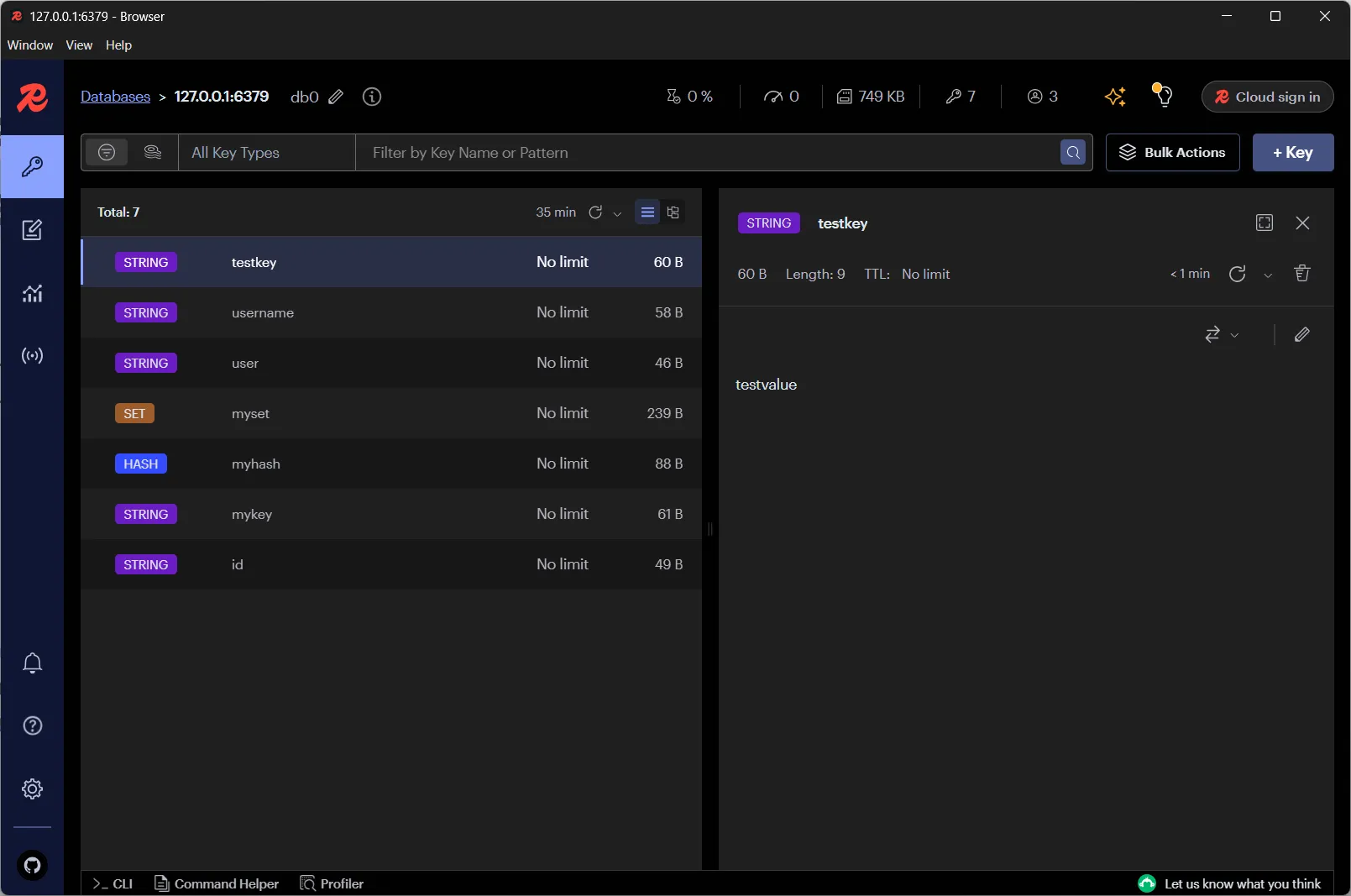Open database info via the info icon
Image resolution: width=1351 pixels, height=896 pixels.
pos(371,97)
